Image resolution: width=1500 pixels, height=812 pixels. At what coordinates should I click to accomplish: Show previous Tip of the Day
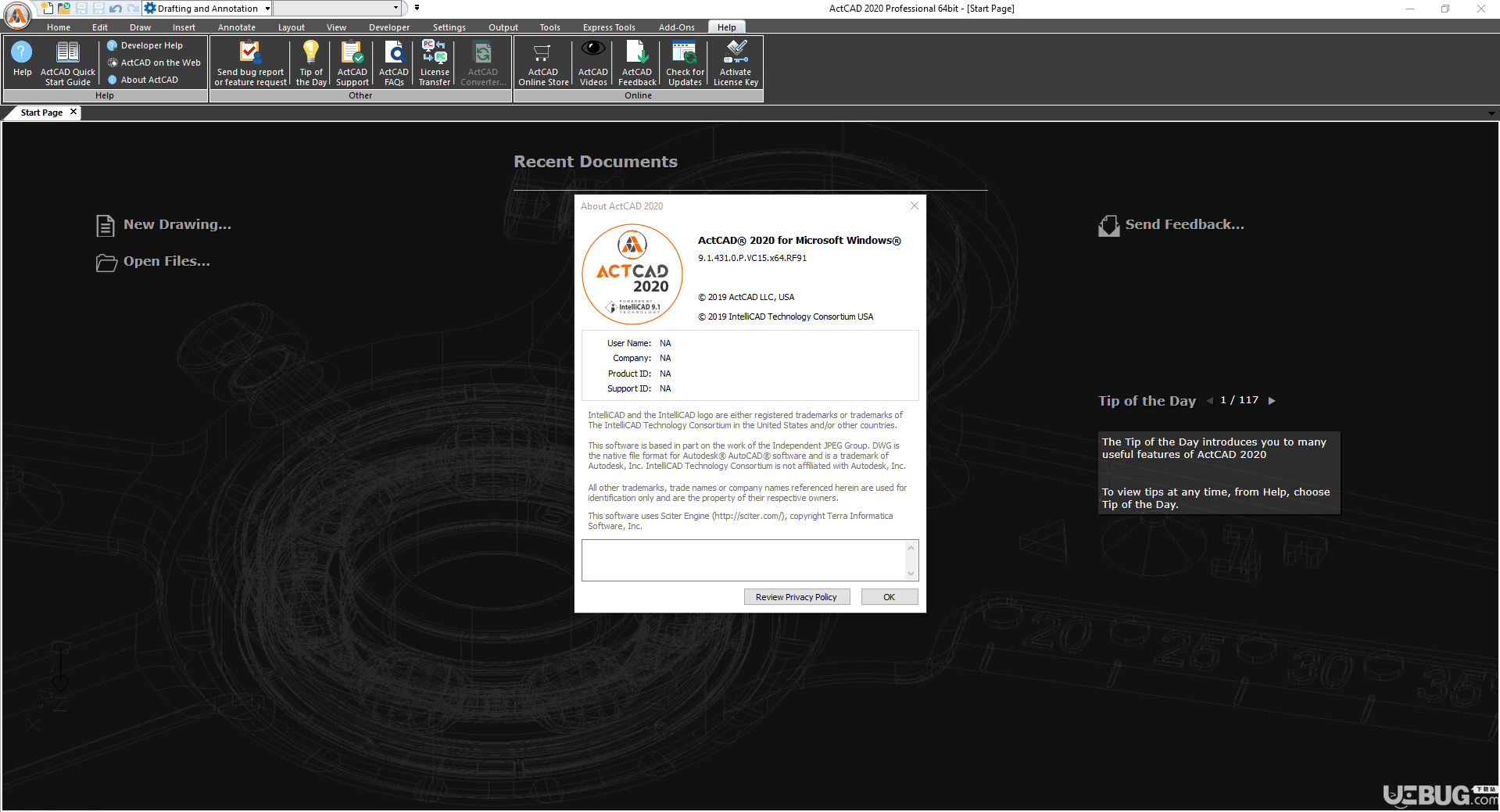tap(1210, 401)
